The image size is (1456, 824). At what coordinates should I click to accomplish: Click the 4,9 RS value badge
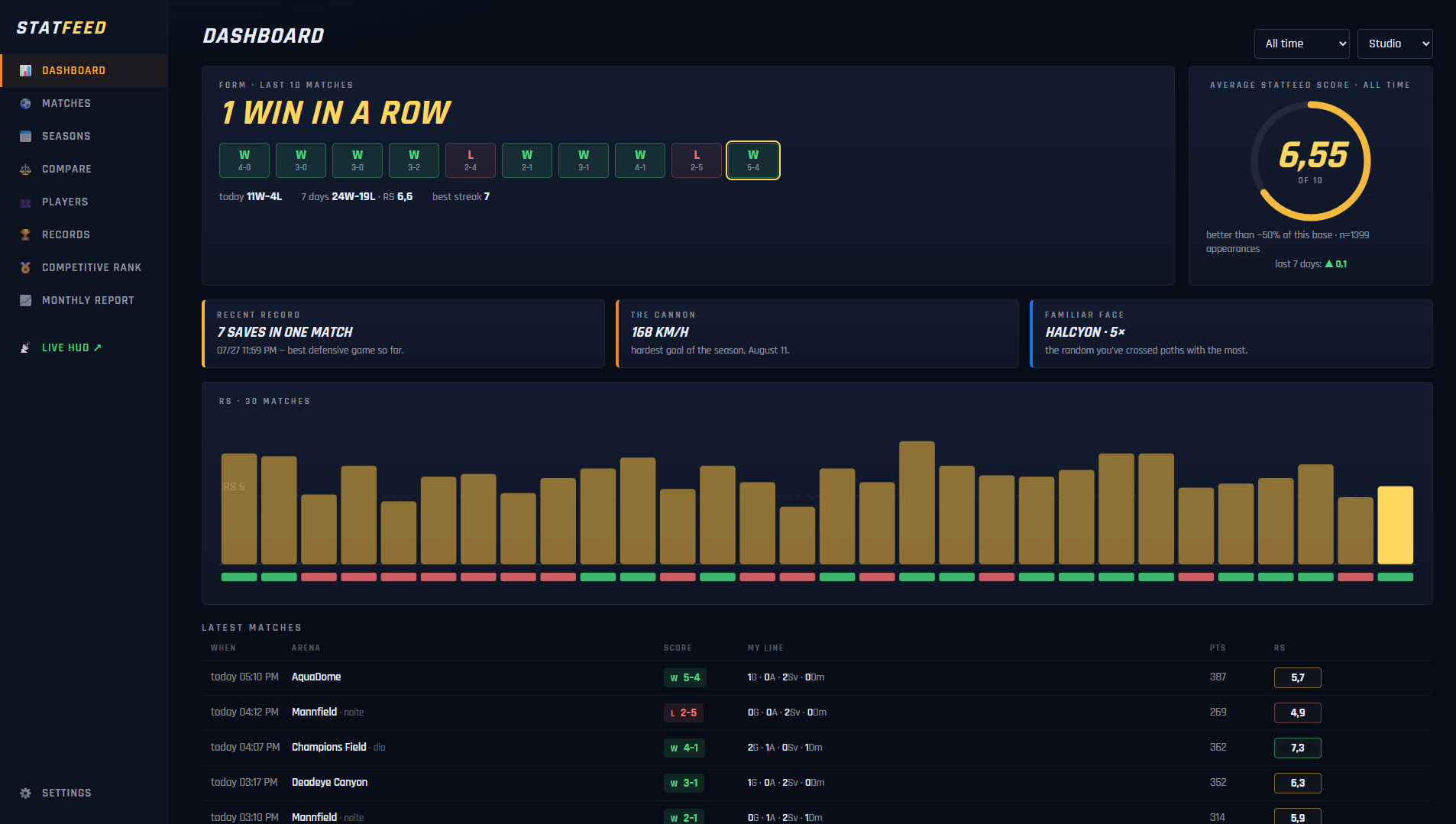(1298, 713)
